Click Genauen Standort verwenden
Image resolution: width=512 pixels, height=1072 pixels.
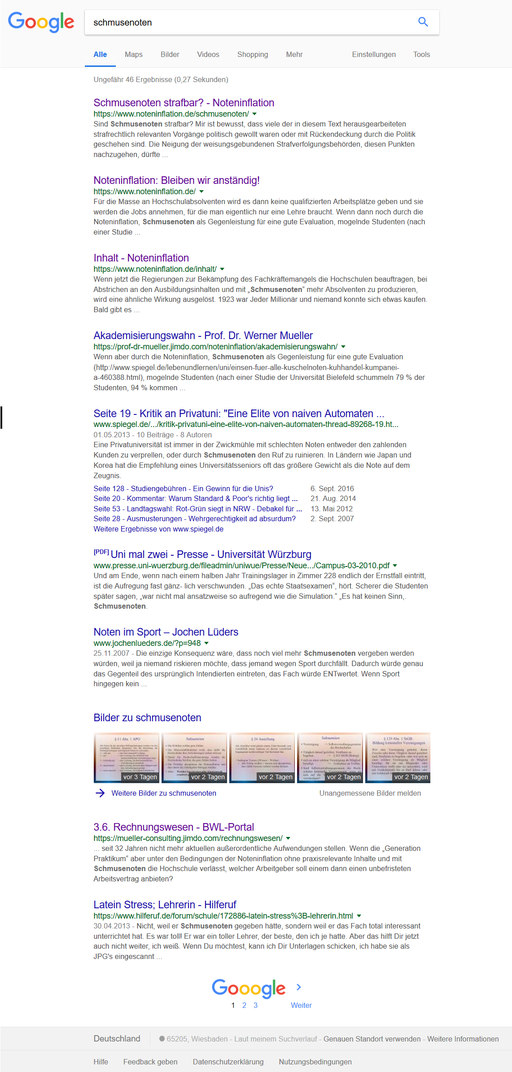coord(373,1038)
